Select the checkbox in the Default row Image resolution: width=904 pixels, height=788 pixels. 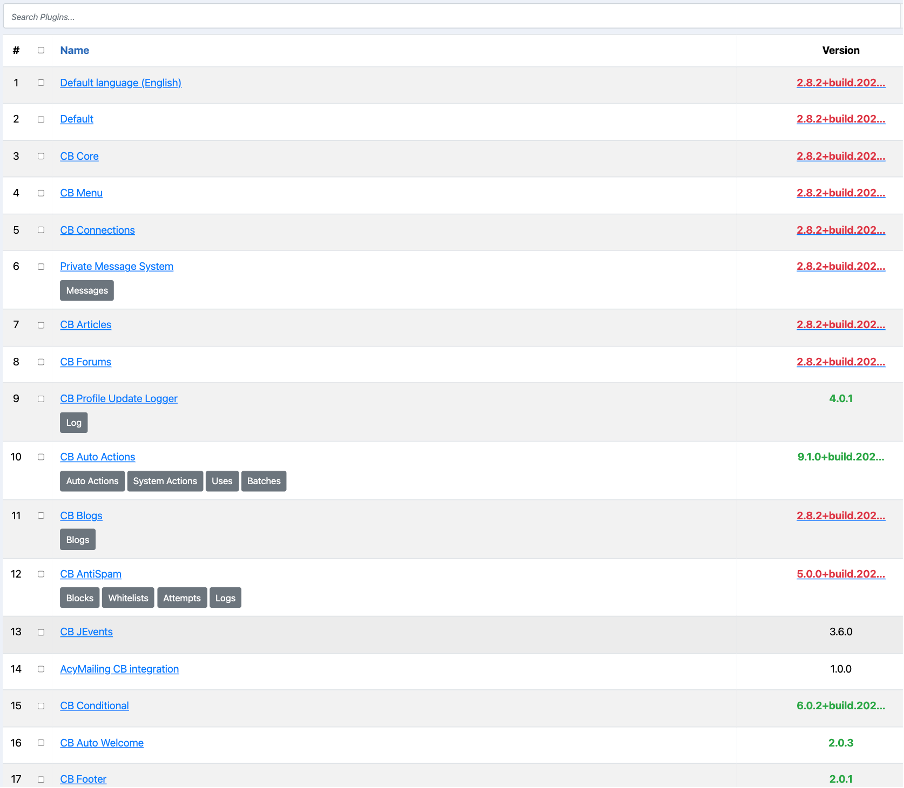(x=41, y=119)
